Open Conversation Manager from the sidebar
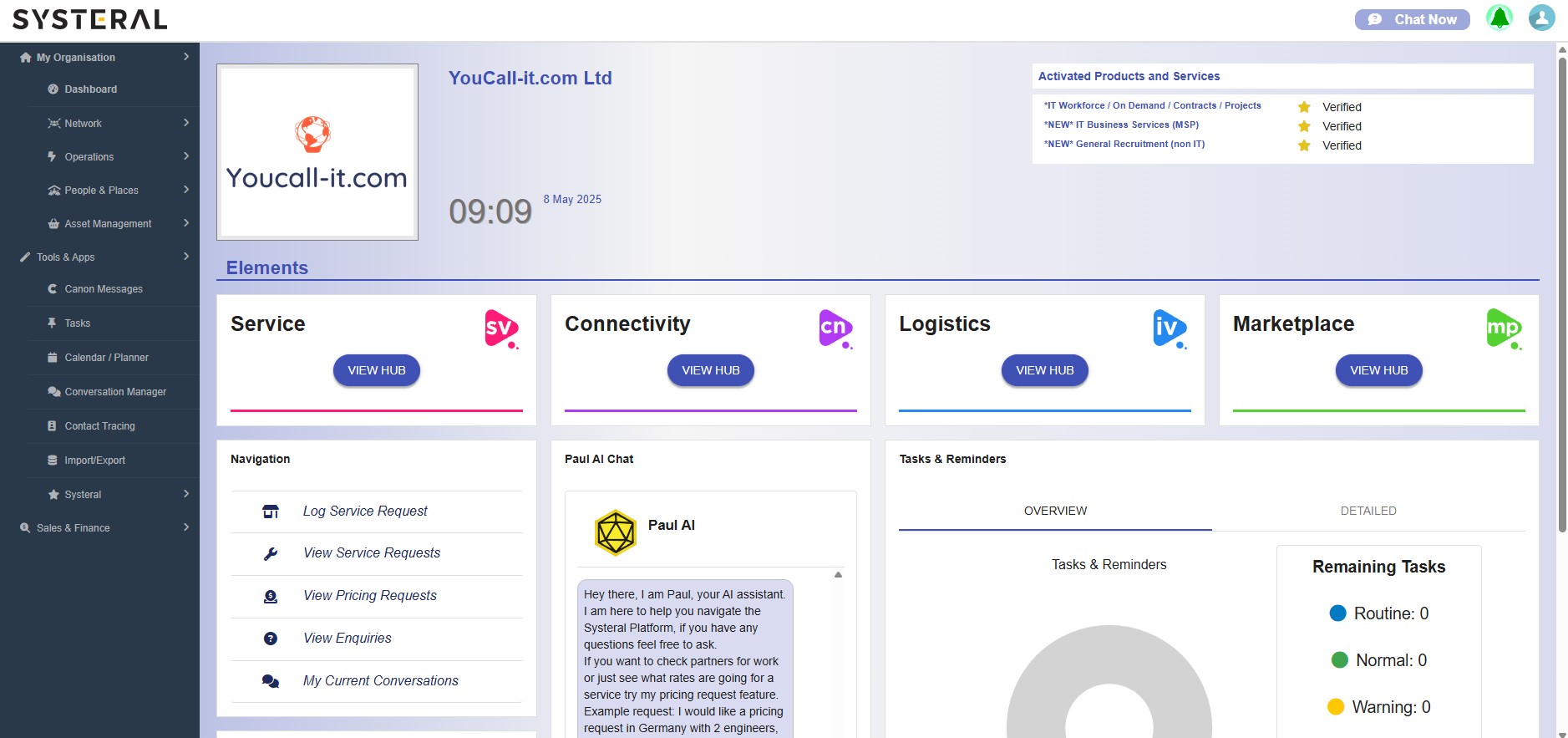This screenshot has height=738, width=1568. 115,392
